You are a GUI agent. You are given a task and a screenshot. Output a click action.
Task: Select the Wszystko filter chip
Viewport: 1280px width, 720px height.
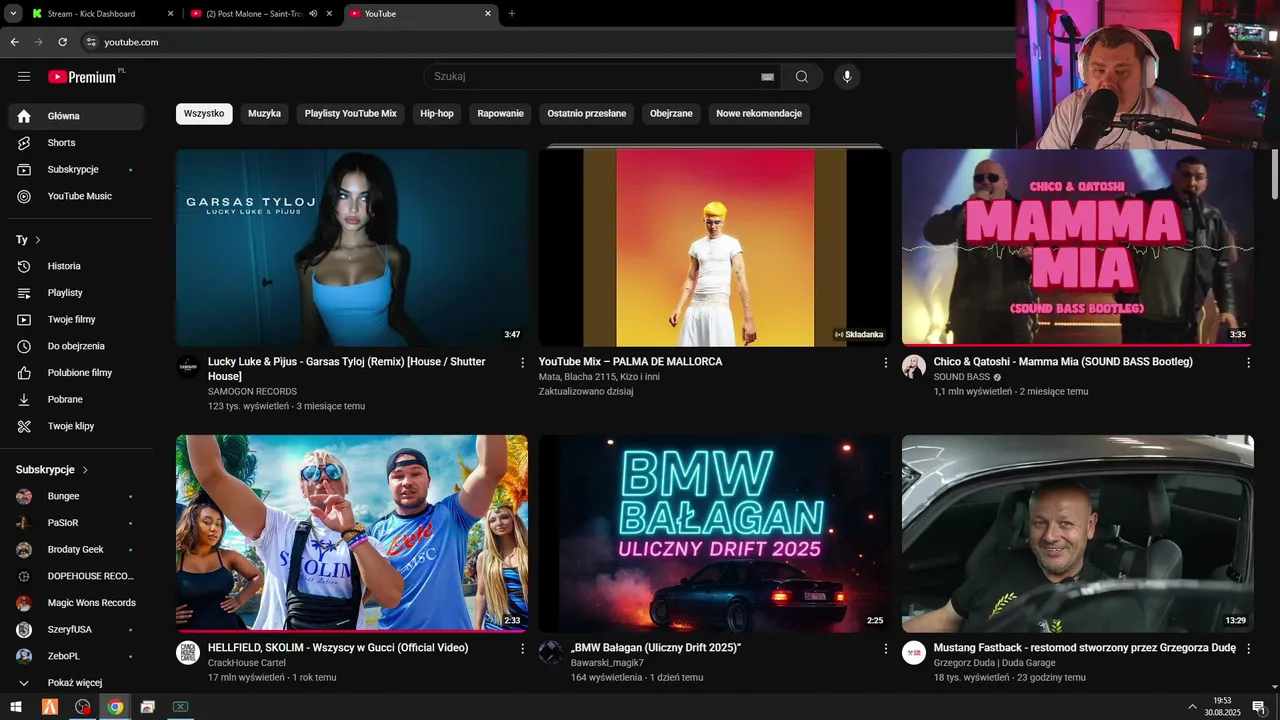tap(204, 114)
